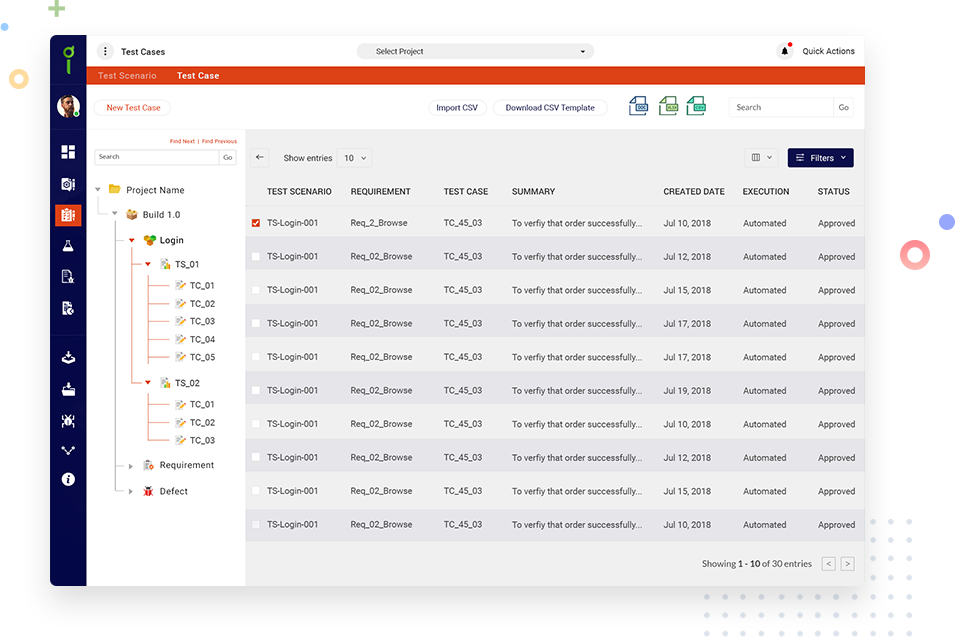Click the SUMMARY column header
955x637 pixels.
click(x=533, y=191)
